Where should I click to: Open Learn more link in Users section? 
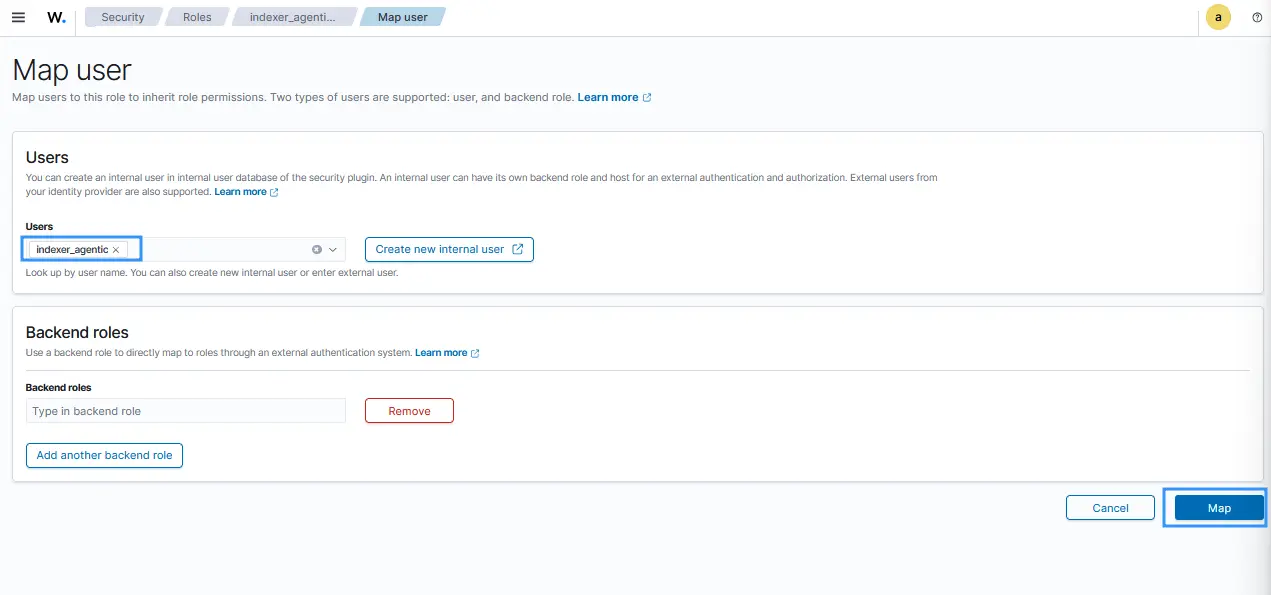tap(246, 191)
